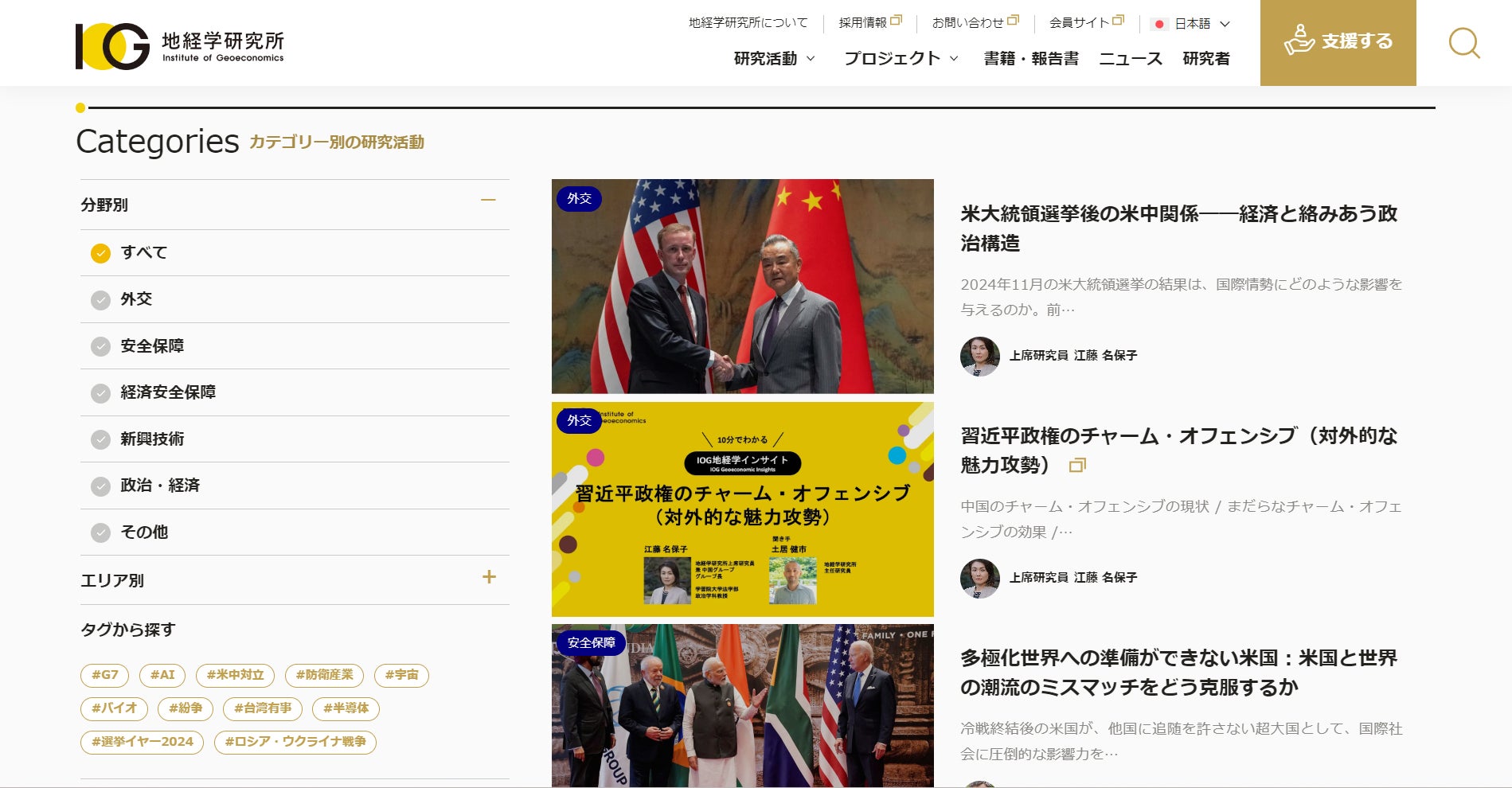Click external-link icon next to お問い合わせ
Image resolution: width=1512 pixels, height=788 pixels.
pos(1013,21)
